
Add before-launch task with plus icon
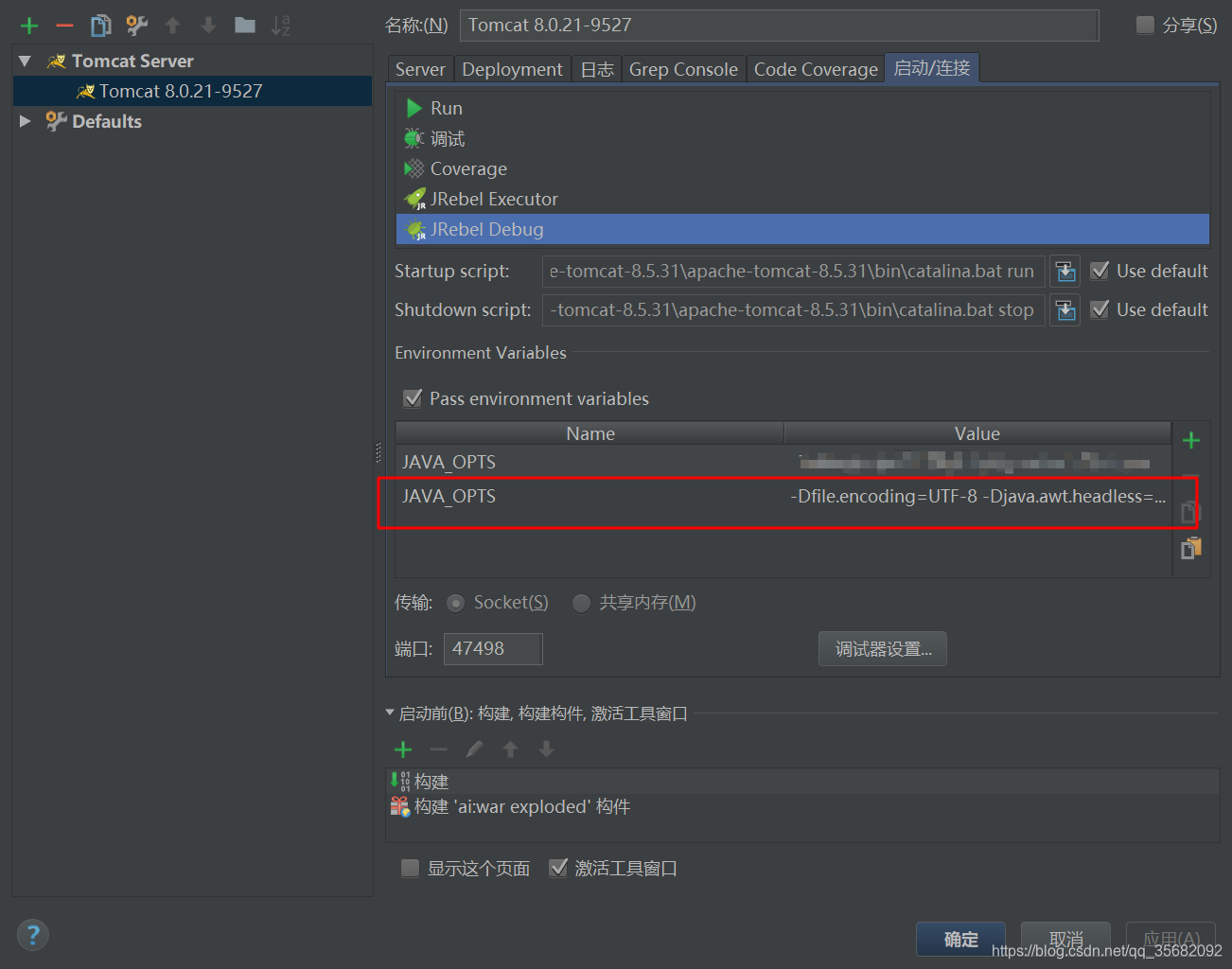pos(403,749)
